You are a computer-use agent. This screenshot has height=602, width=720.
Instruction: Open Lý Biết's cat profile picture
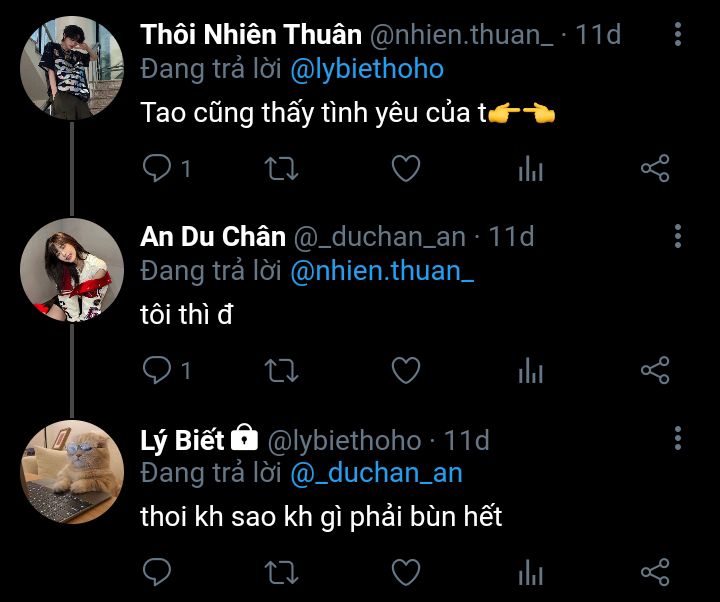click(x=72, y=471)
